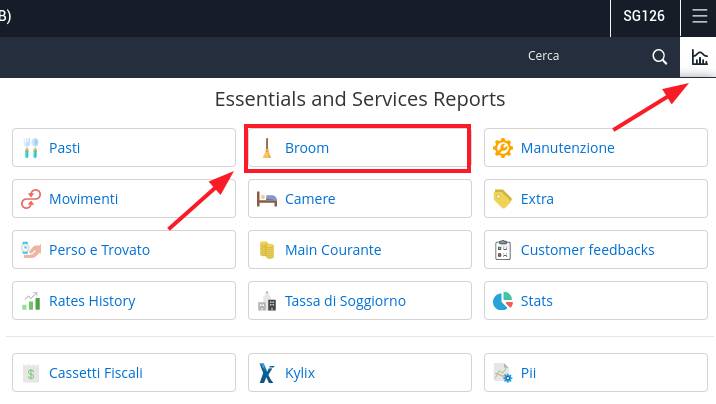The image size is (716, 404).
Task: Open the Tassa di Soggiorno report
Action: click(x=360, y=301)
